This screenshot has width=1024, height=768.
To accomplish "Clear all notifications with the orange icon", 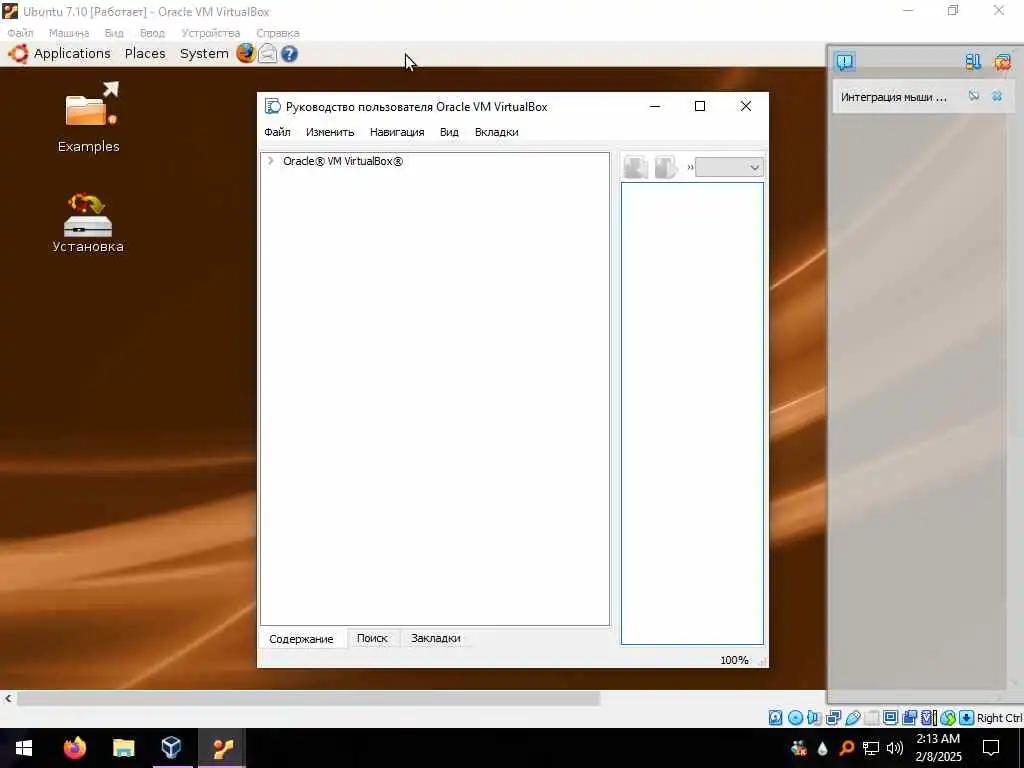I will click(x=1002, y=62).
